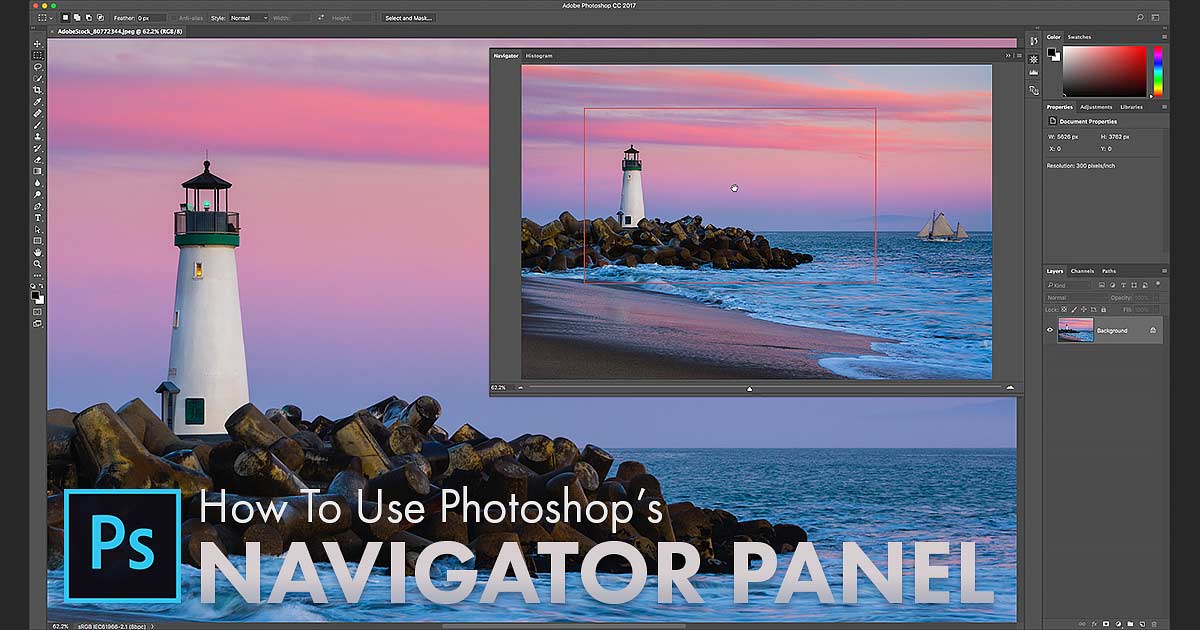Screen dimensions: 1200x630
Task: Choose Intersect with selection mode
Action: [100, 18]
